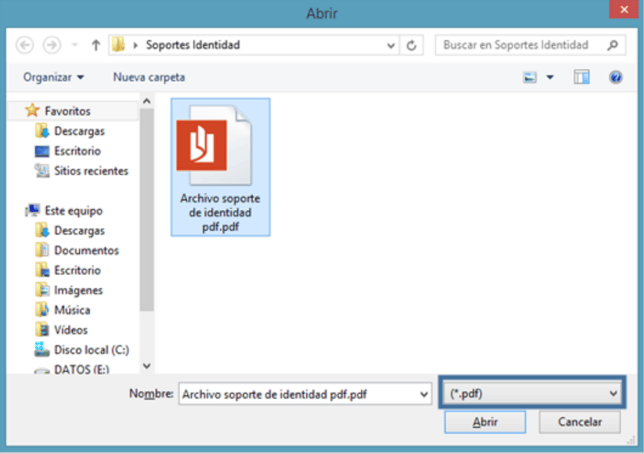
Task: Click the Buscar en Soportes Identidad search field
Action: coord(520,46)
